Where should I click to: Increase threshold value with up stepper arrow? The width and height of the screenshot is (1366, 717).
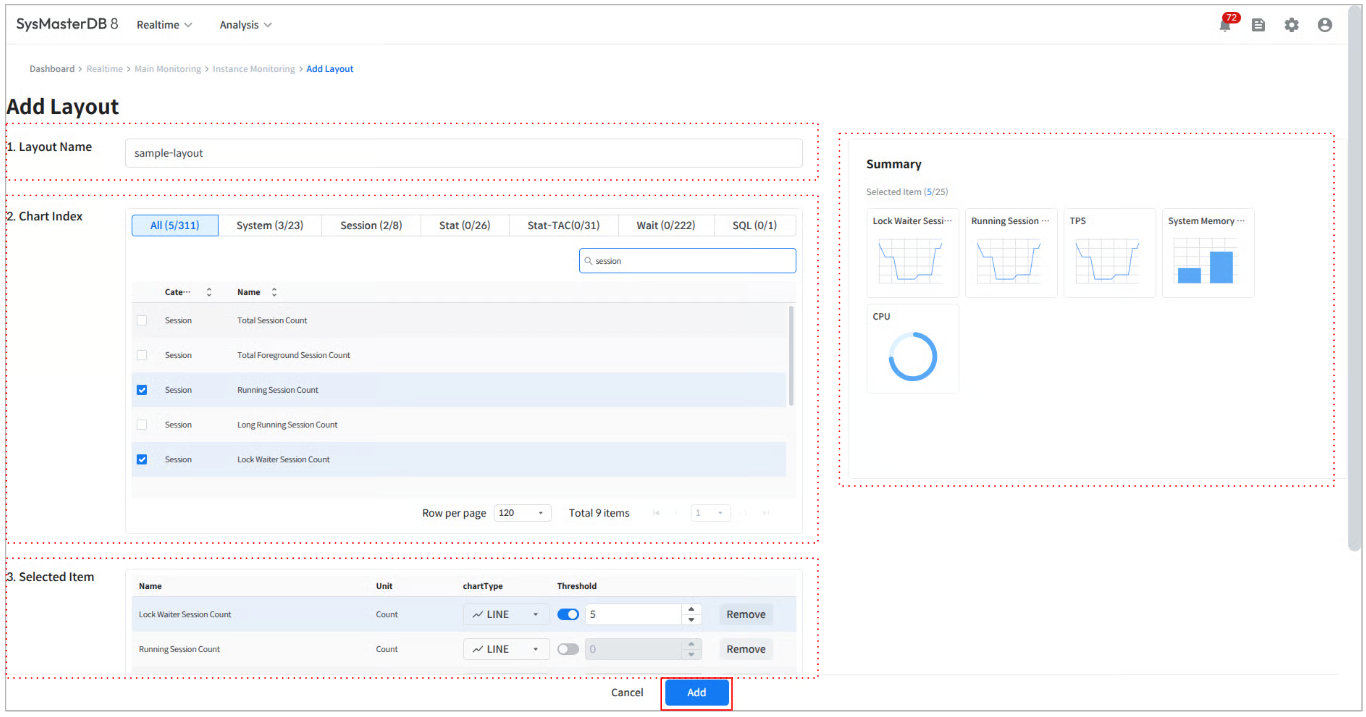tap(690, 609)
